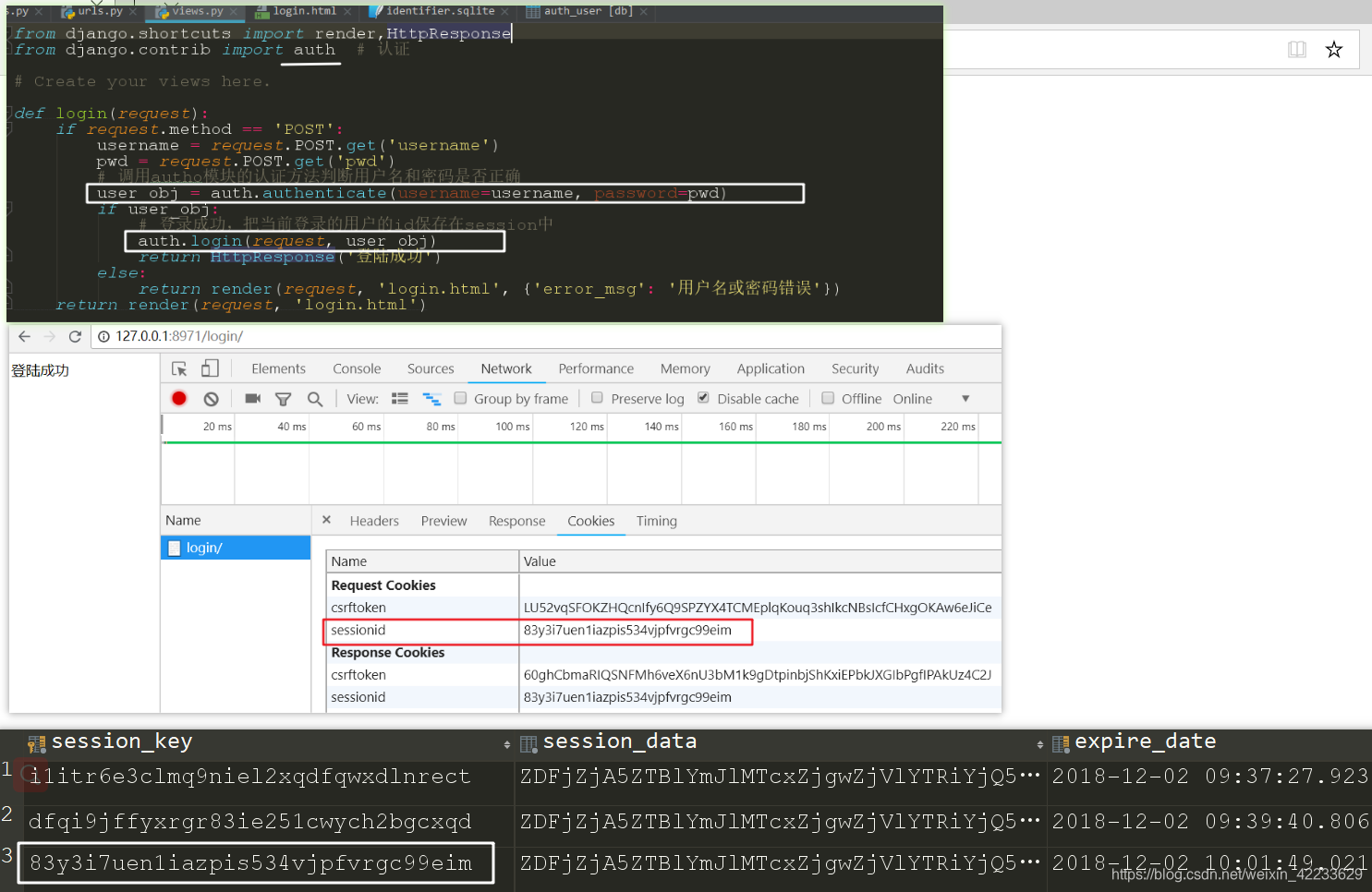Click expire_date cell 2018-12-02 09:37:27
Viewport: 1372px width, 892px height.
point(1209,777)
